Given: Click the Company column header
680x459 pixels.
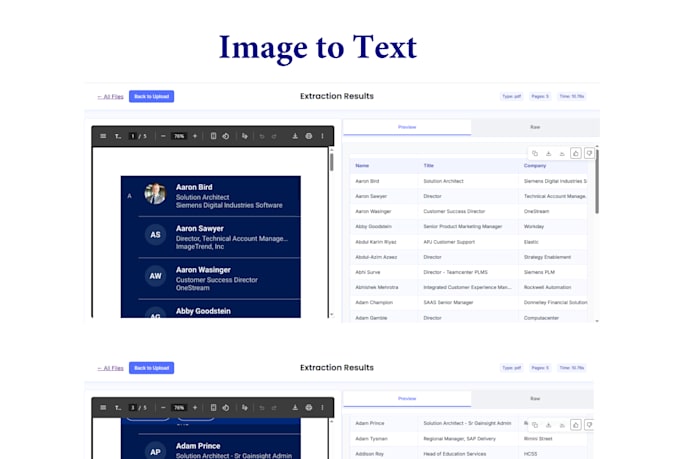Looking at the screenshot, I should tap(535, 166).
